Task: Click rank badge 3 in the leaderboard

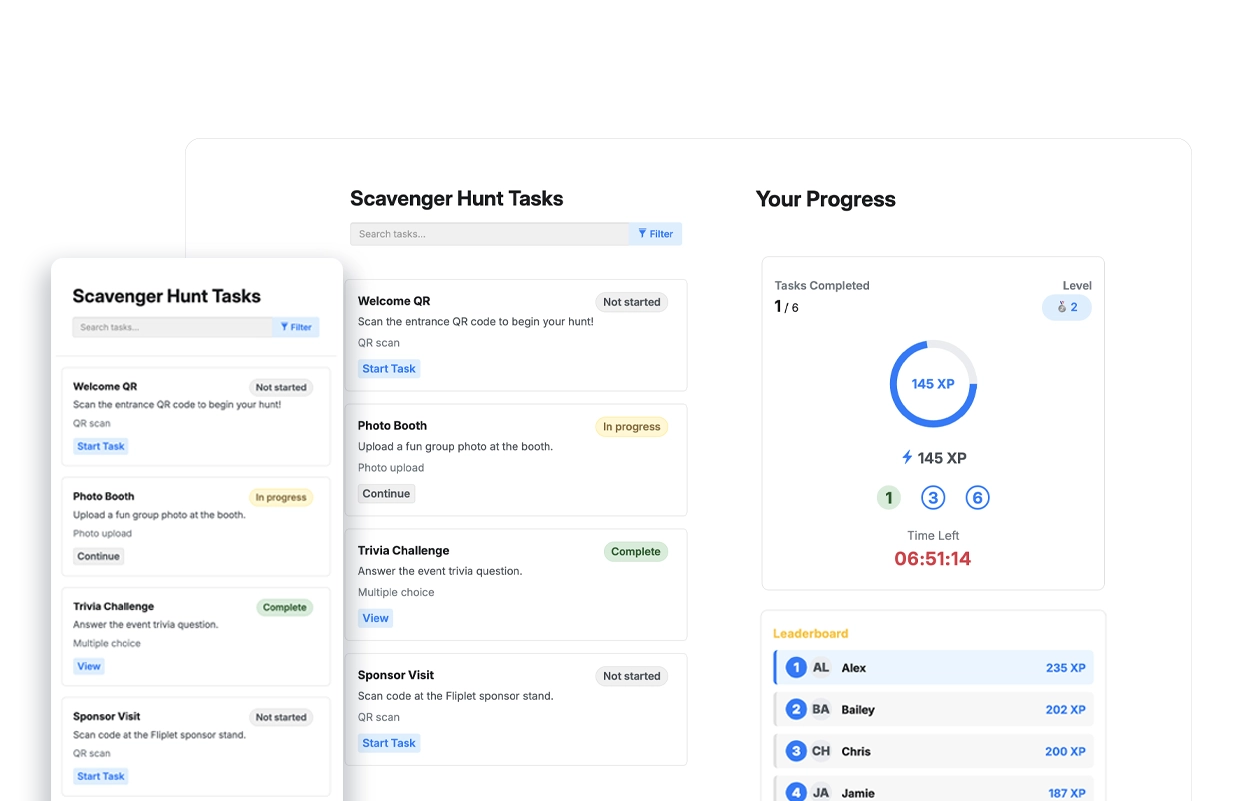Action: (x=796, y=751)
